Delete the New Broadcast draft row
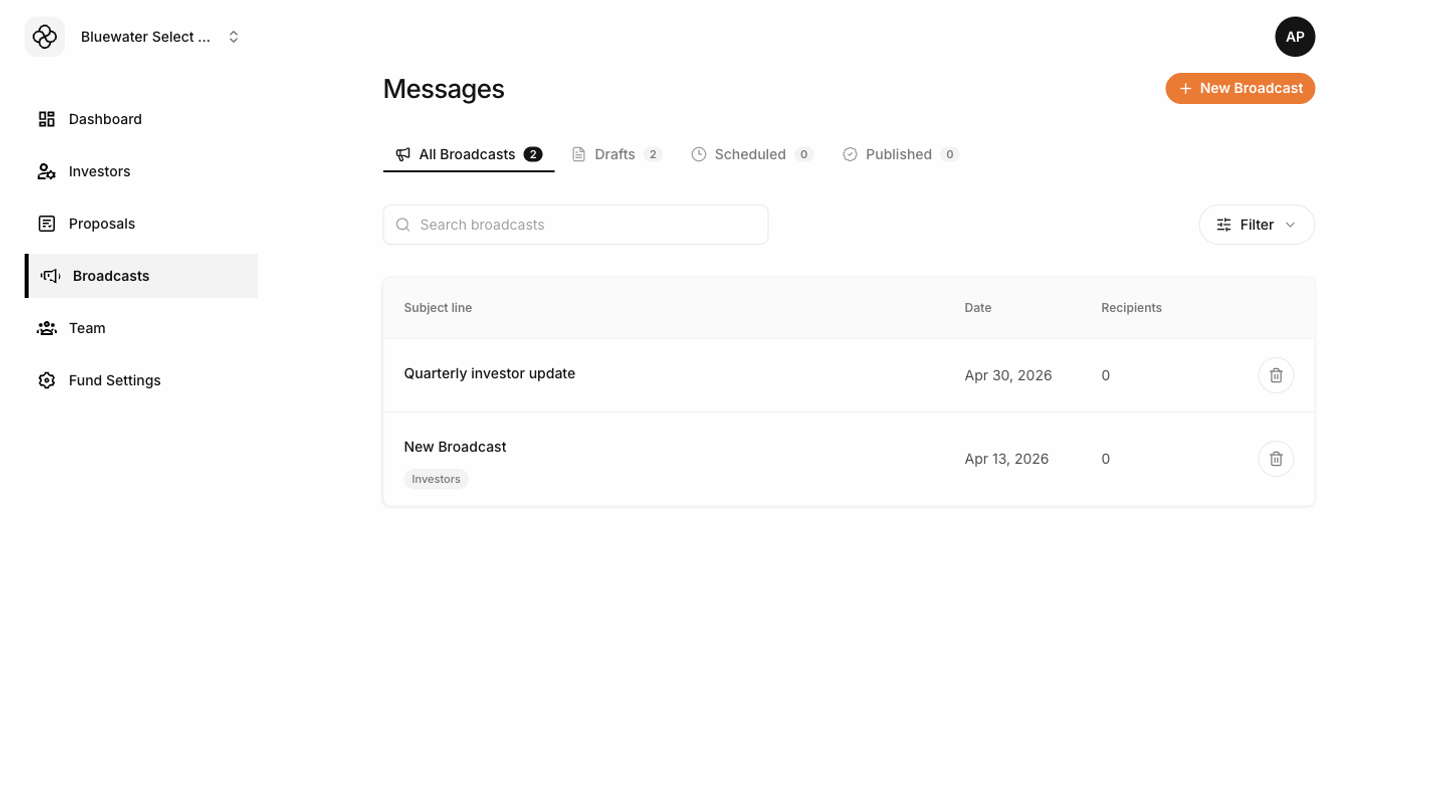This screenshot has width=1440, height=810. coord(1276,459)
